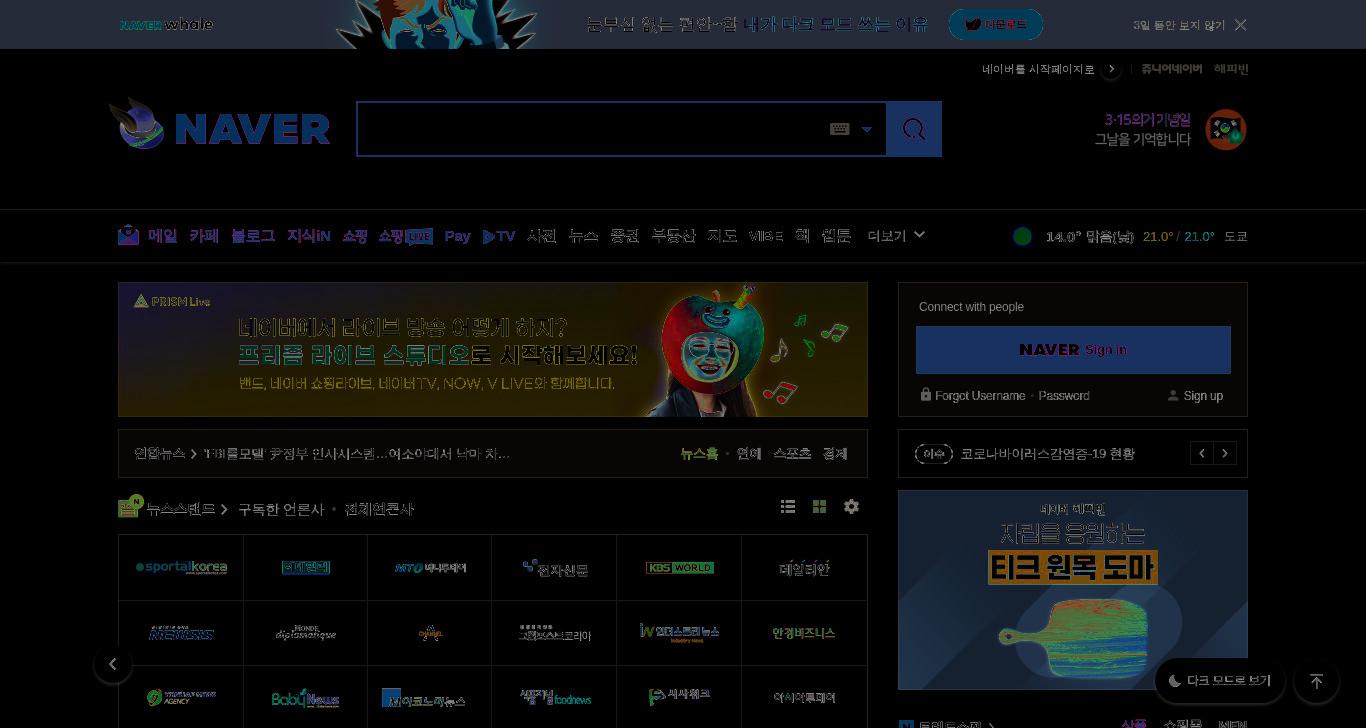Expand the search autocomplete dropdown arrow
Viewport: 1366px width, 728px height.
click(867, 129)
